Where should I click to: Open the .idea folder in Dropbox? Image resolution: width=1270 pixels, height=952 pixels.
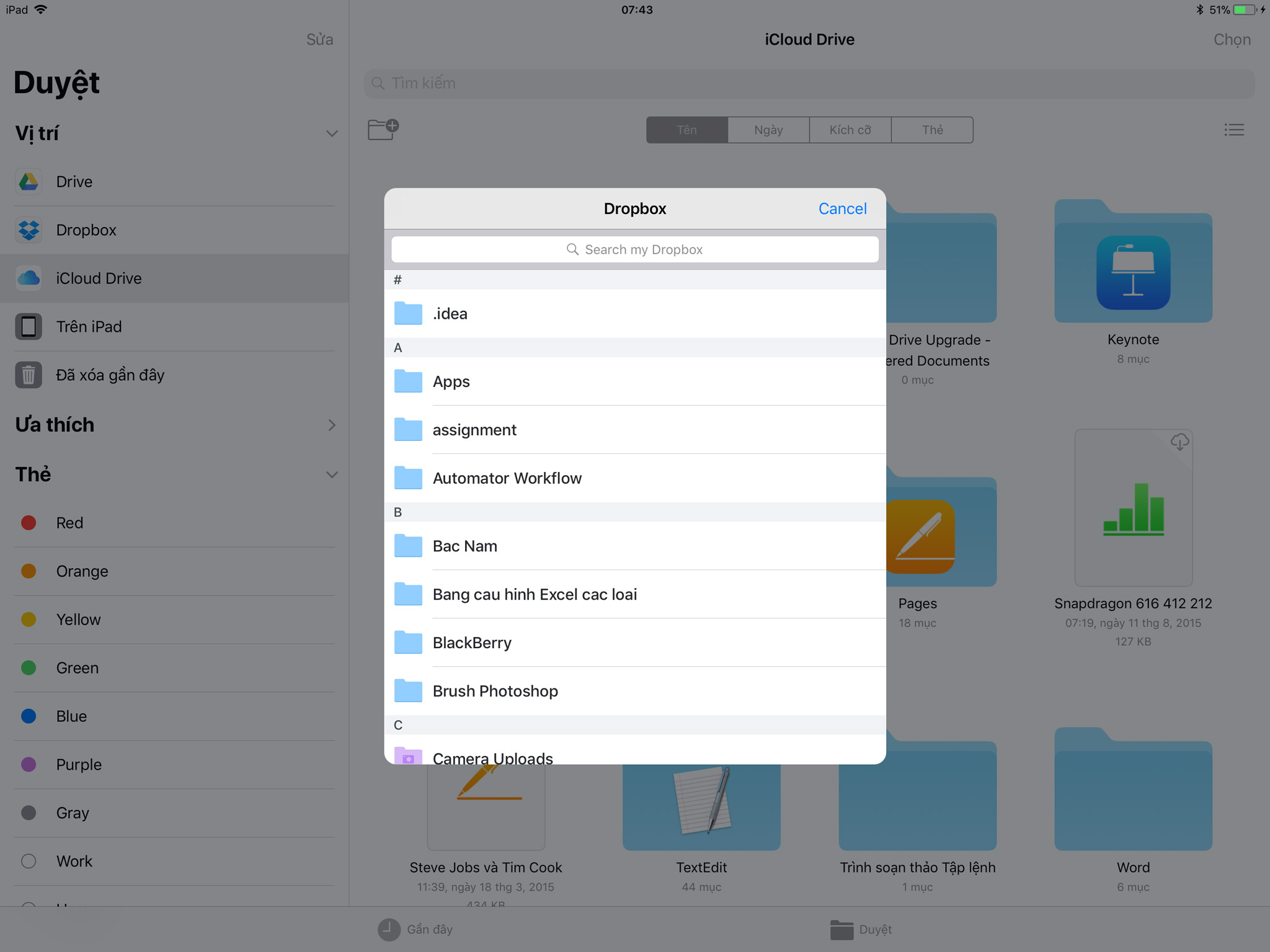635,314
